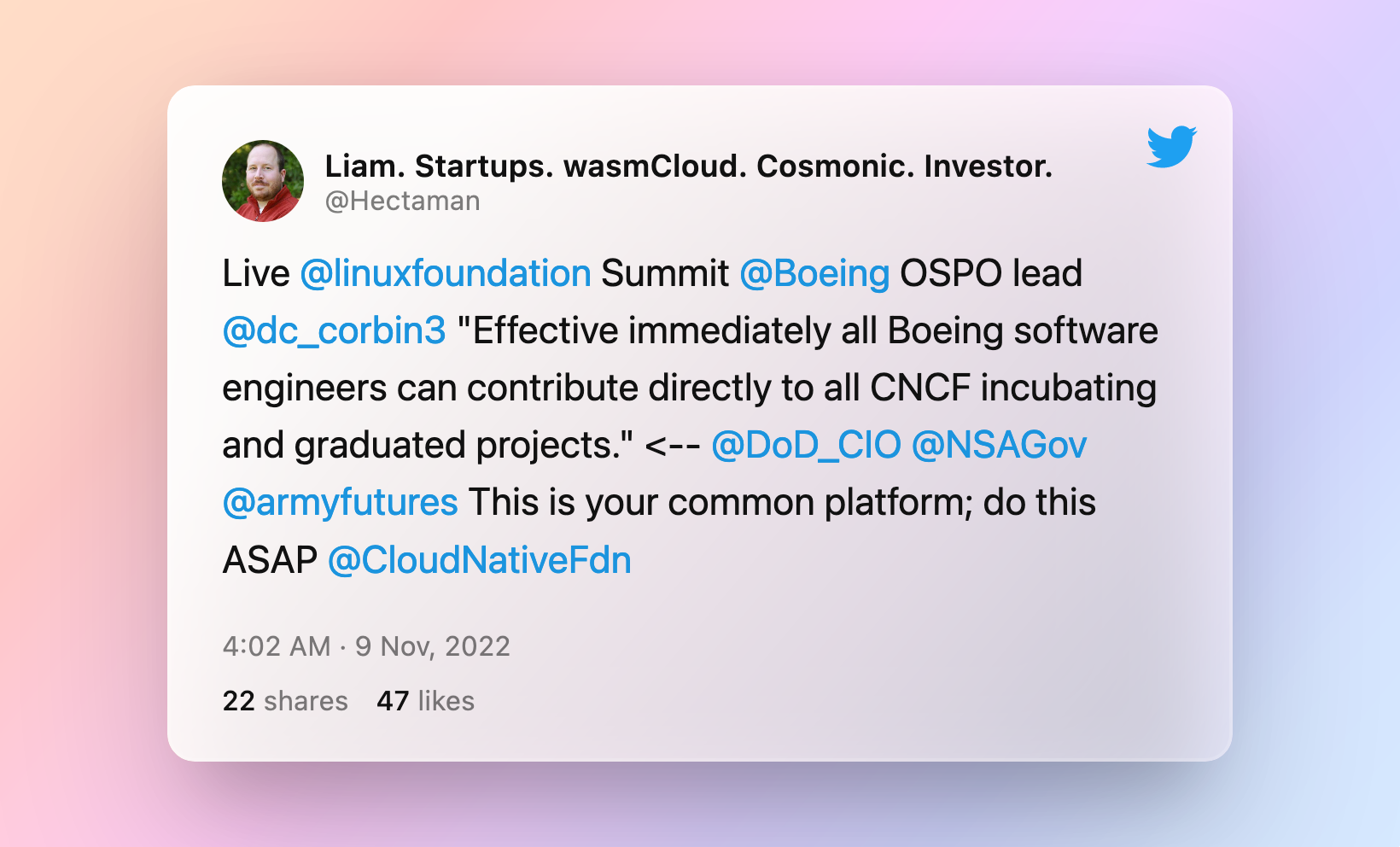This screenshot has width=1400, height=847.
Task: Click the word ASAP in tweet
Action: [x=270, y=561]
